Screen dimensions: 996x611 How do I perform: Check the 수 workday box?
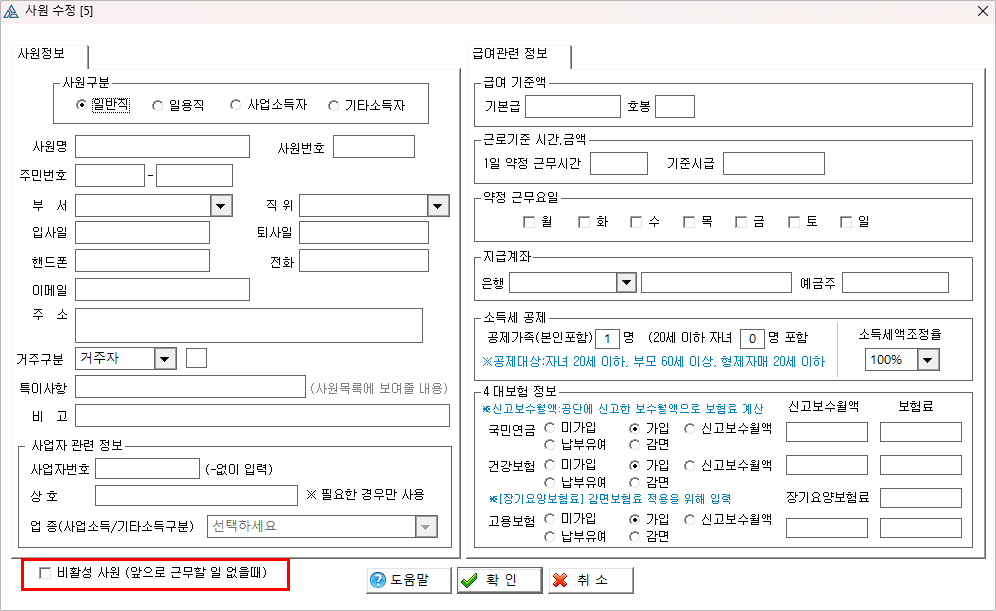[636, 222]
